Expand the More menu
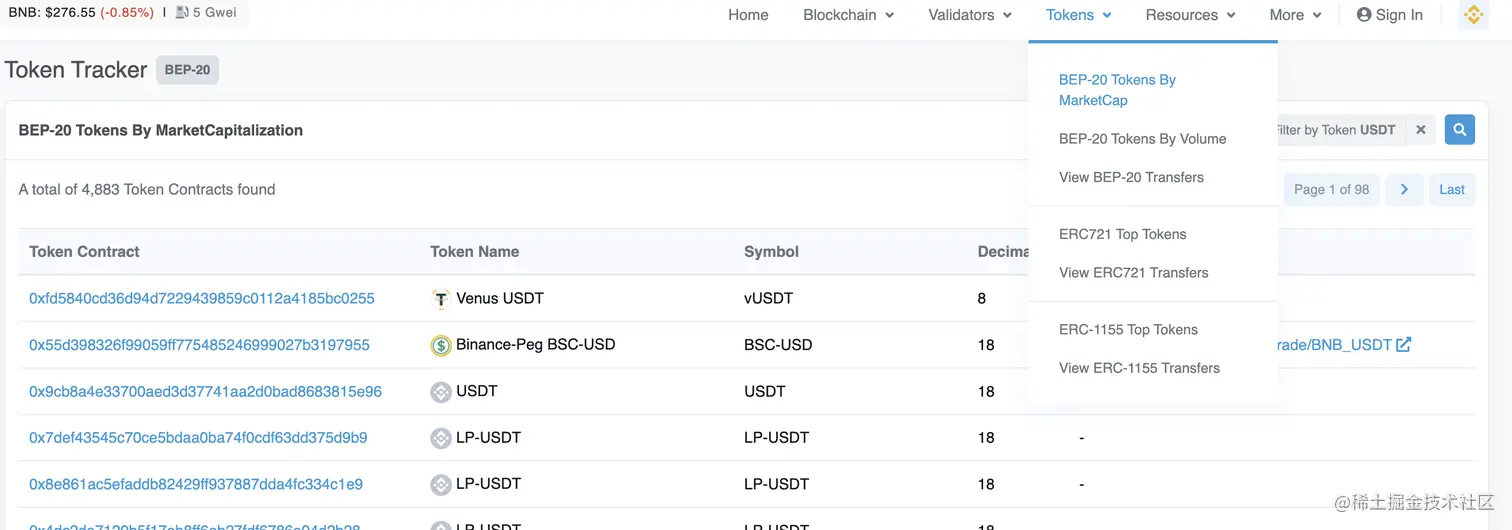This screenshot has width=1512, height=530. (x=1295, y=15)
